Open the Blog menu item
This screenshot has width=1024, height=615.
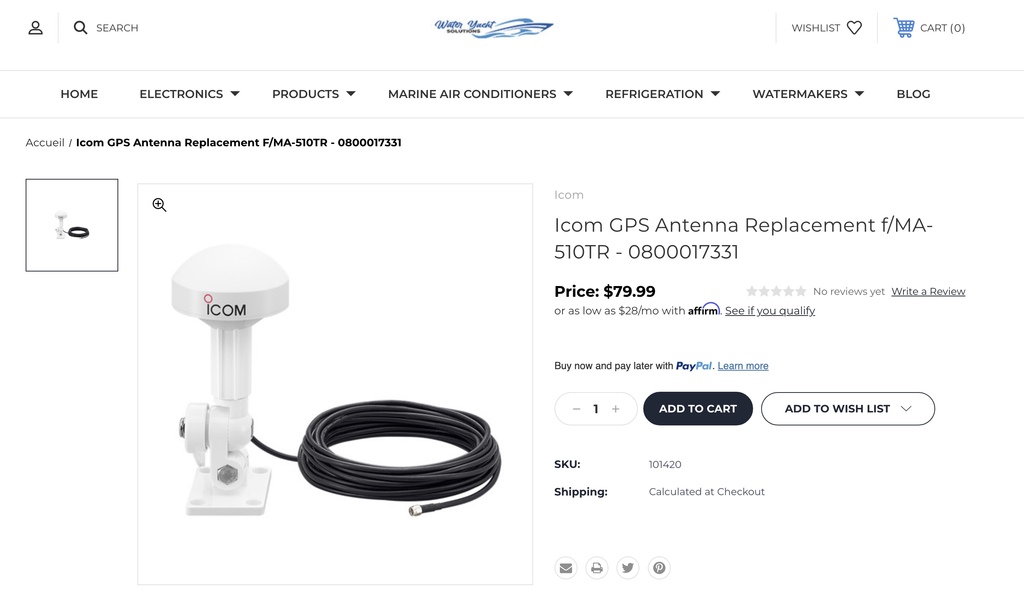pyautogui.click(x=913, y=94)
